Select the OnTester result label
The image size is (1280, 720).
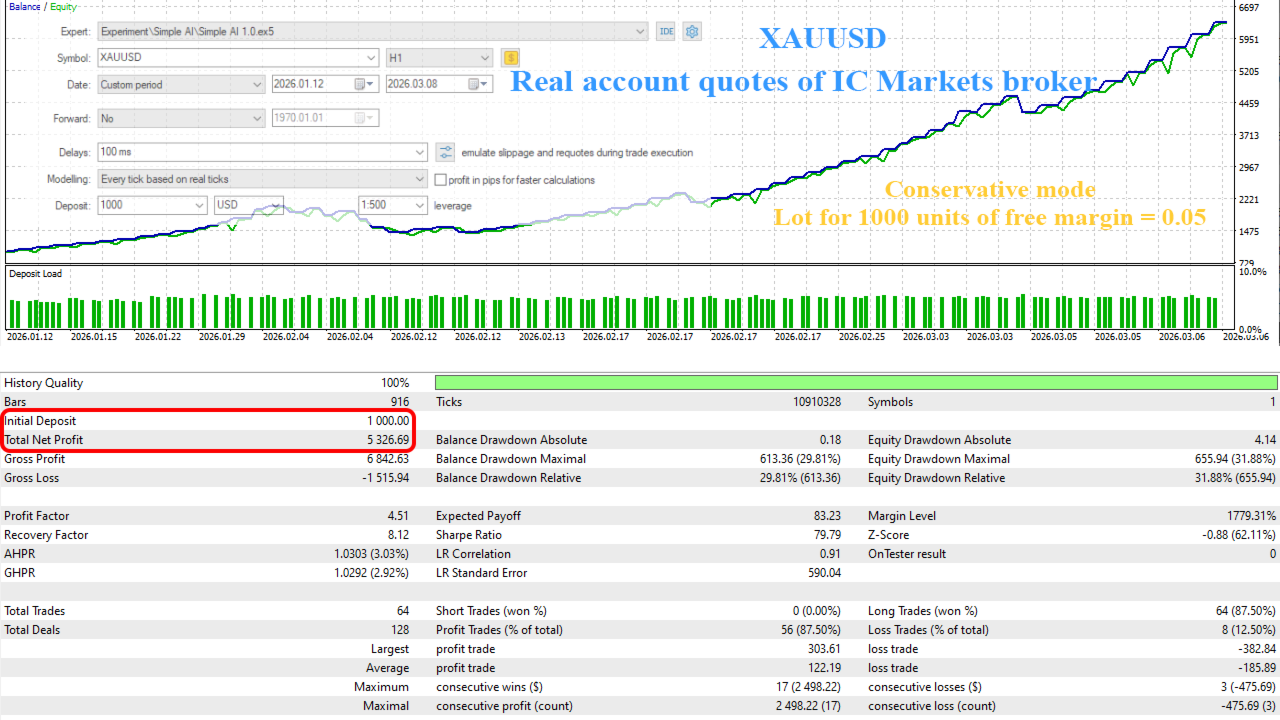pyautogui.click(x=906, y=554)
